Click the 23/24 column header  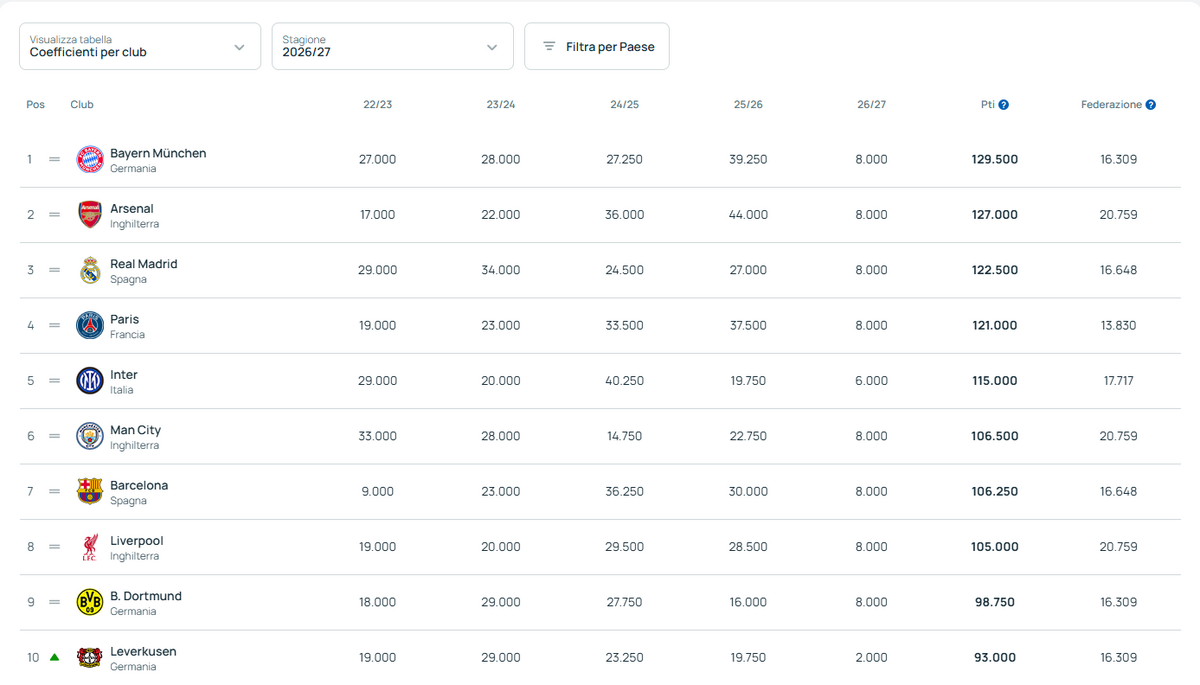click(501, 104)
